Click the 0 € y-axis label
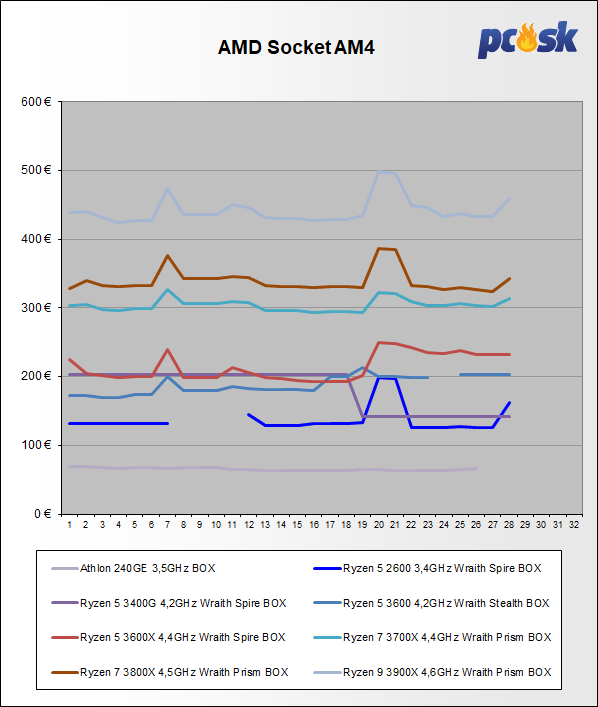This screenshot has height=707, width=598. pyautogui.click(x=42, y=514)
